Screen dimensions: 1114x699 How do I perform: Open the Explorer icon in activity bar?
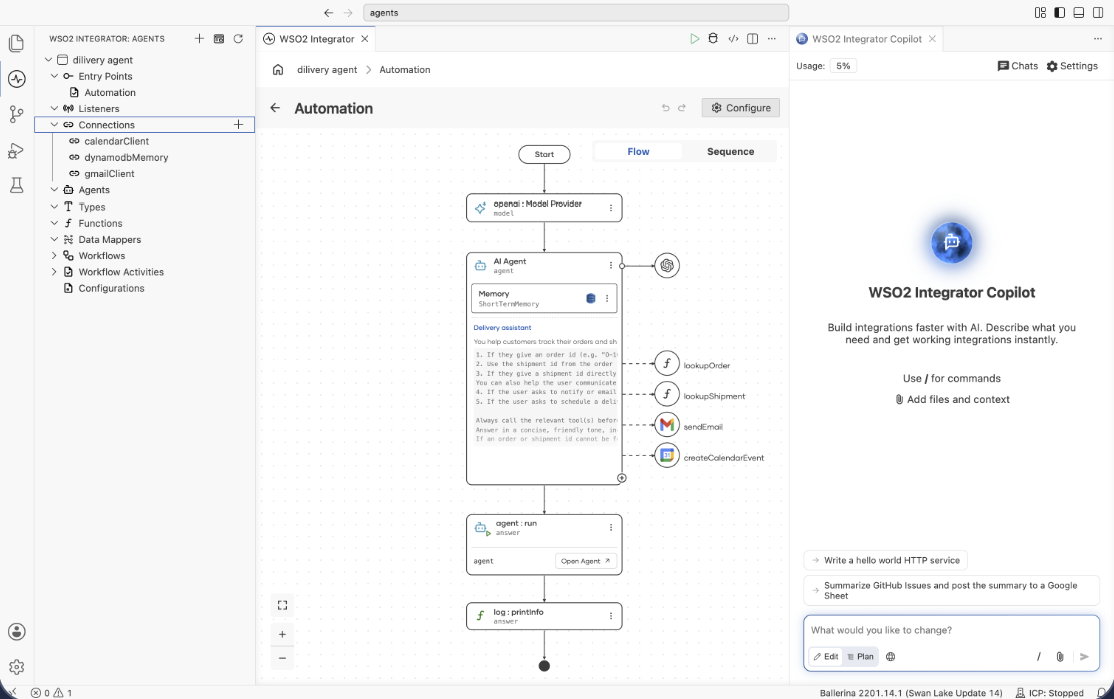pos(16,43)
